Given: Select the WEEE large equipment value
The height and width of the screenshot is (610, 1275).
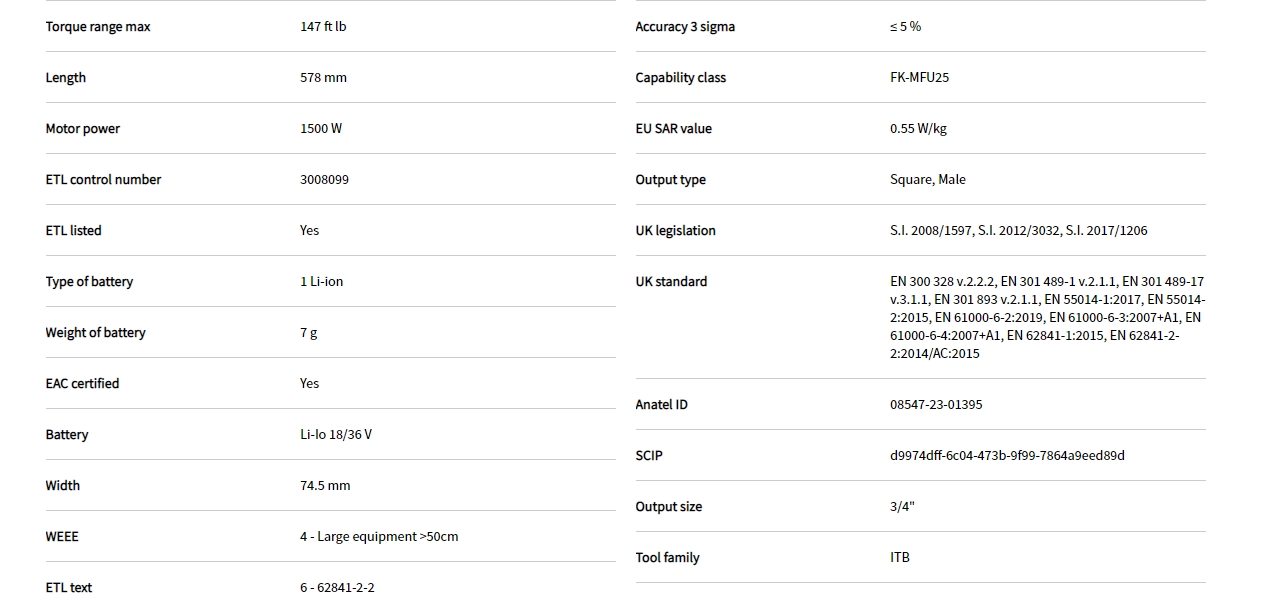Looking at the screenshot, I should point(379,537).
